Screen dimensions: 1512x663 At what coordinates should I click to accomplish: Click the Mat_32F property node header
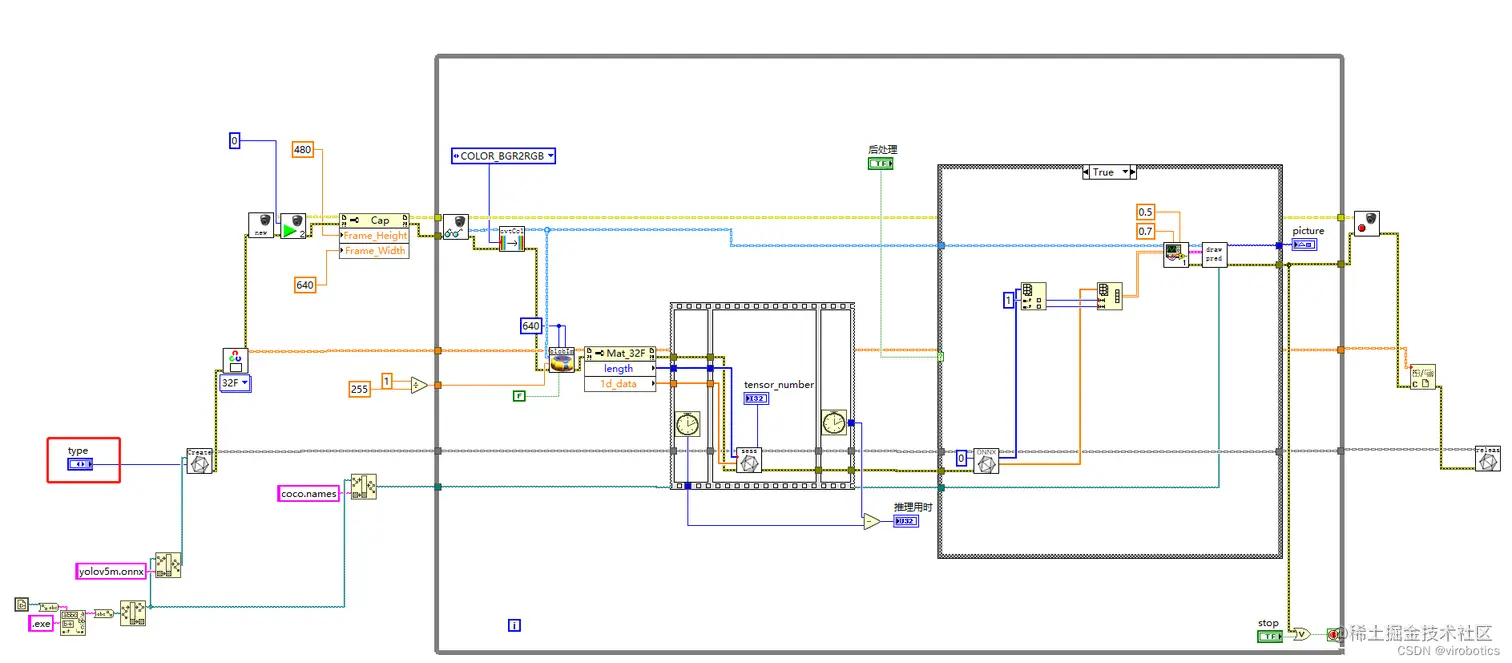pyautogui.click(x=620, y=353)
